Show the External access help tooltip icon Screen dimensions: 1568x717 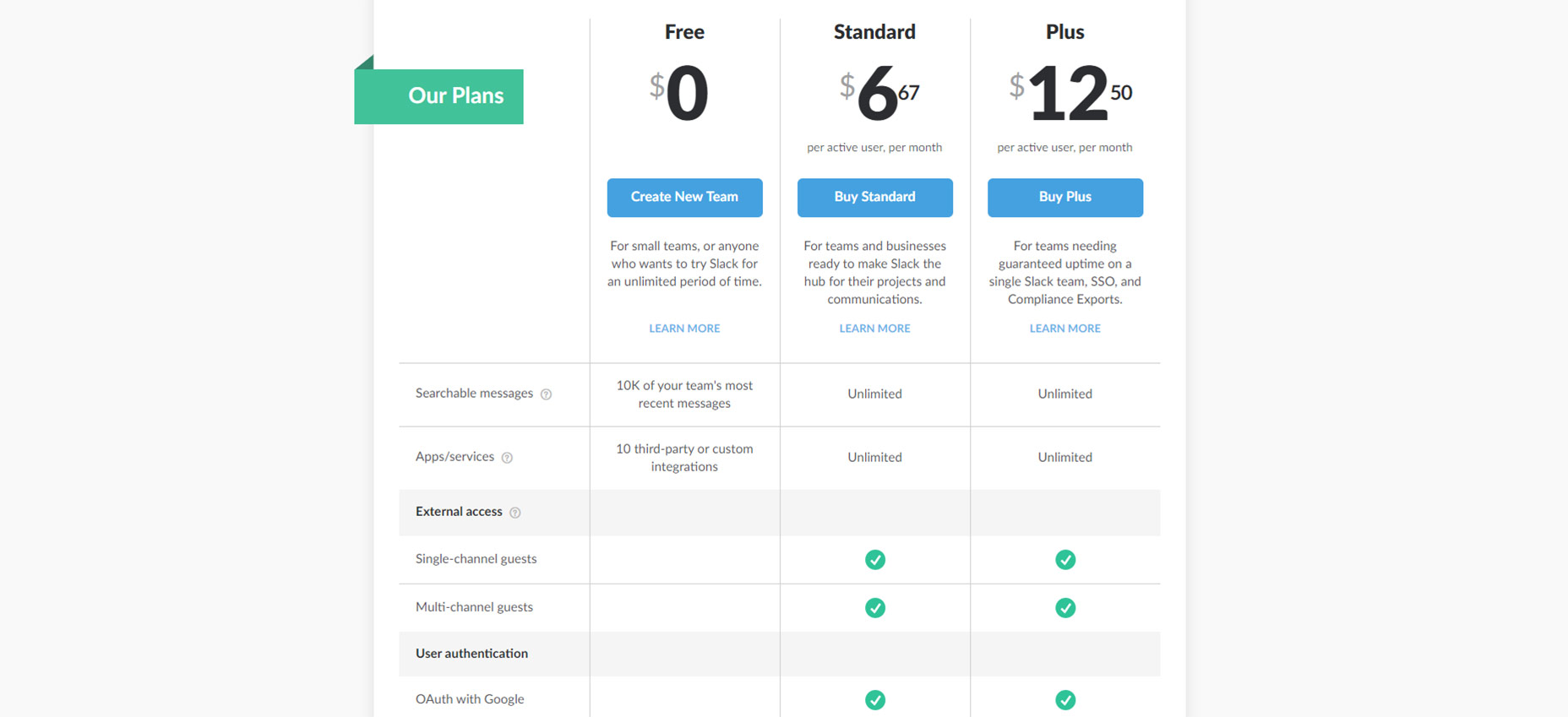pos(514,513)
